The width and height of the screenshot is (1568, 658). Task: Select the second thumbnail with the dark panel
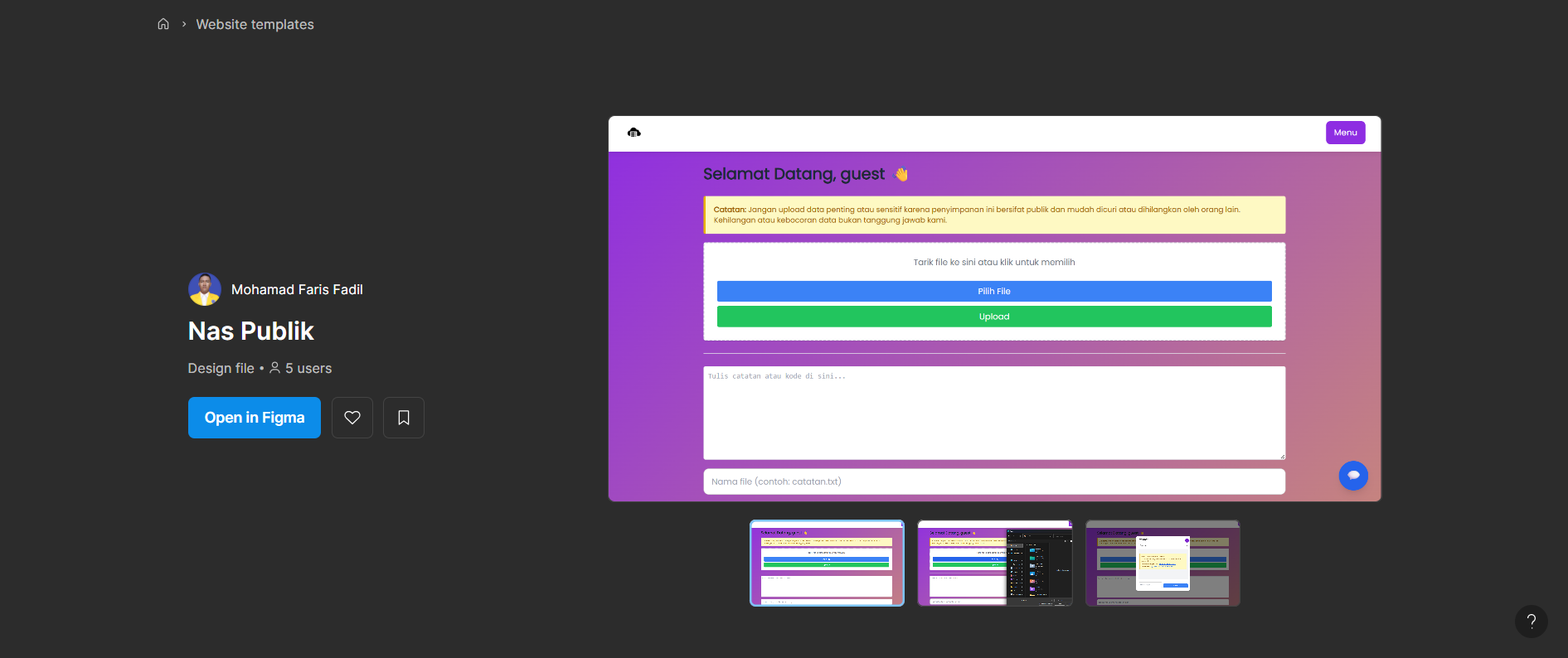click(x=995, y=564)
